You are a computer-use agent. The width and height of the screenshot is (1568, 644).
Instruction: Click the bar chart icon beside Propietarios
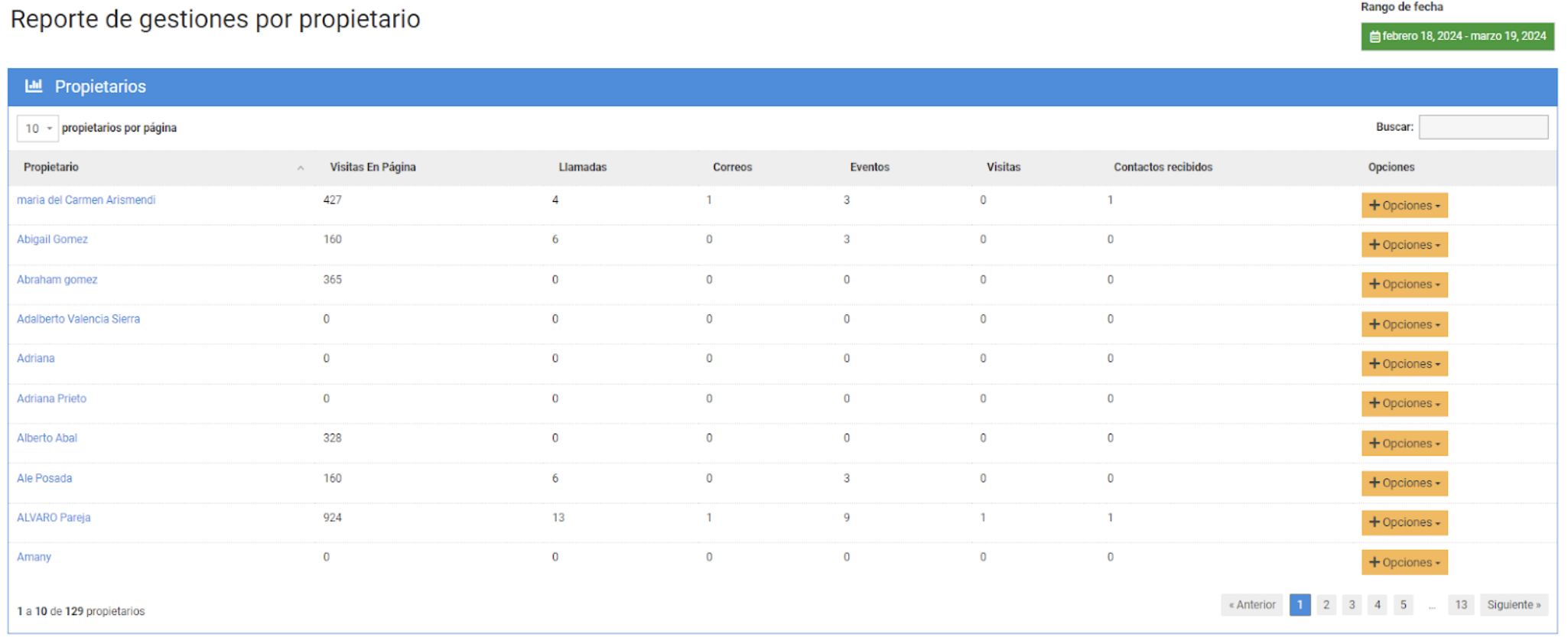[34, 86]
